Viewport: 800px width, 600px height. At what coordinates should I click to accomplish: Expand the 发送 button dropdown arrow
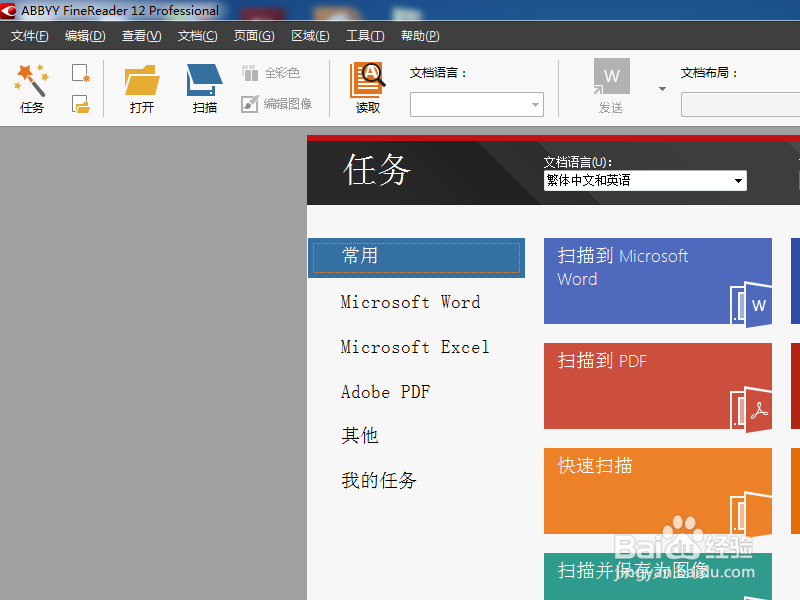[x=662, y=89]
